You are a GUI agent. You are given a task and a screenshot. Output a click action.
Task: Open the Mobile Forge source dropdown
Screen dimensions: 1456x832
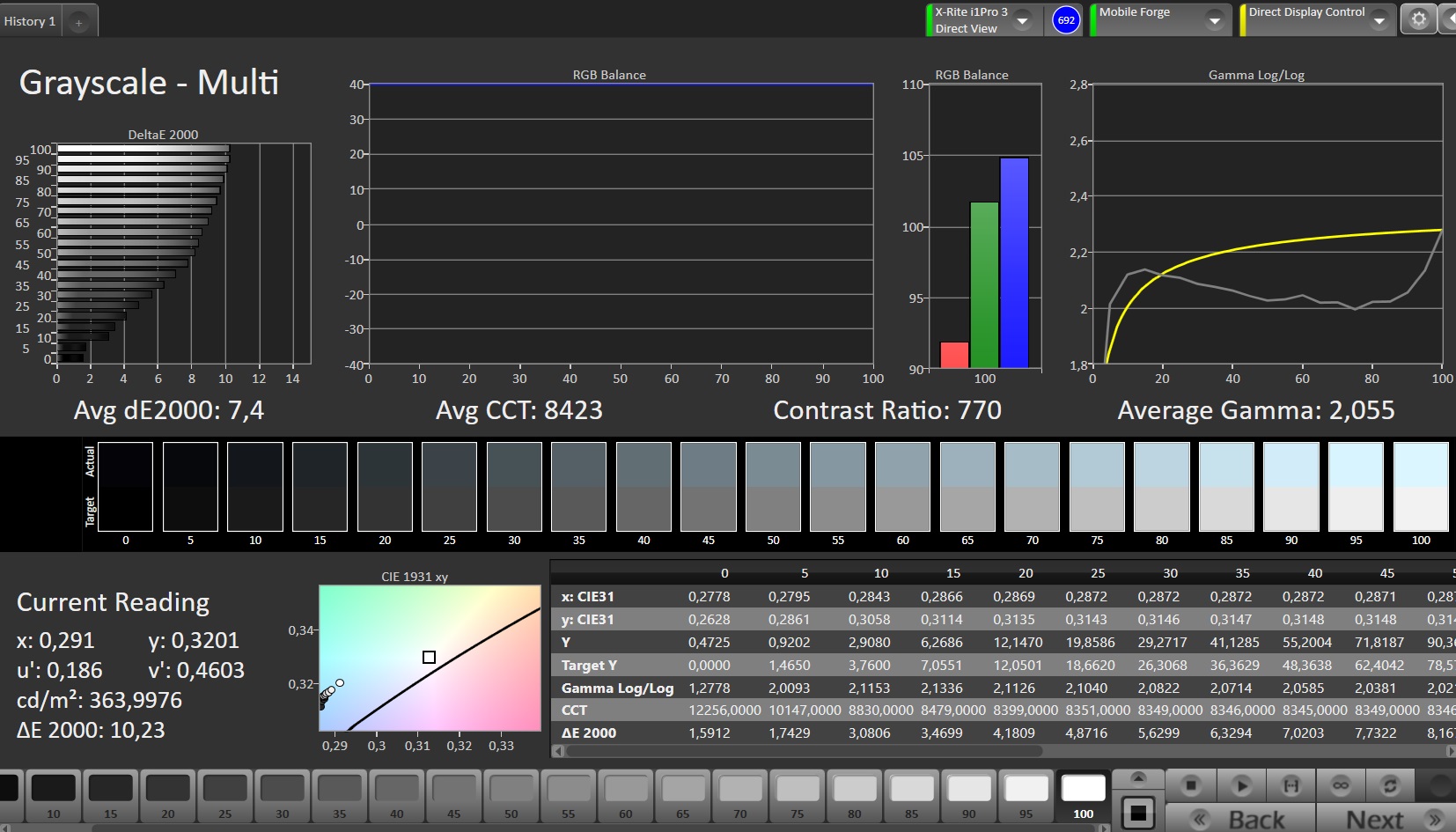coord(1215,20)
